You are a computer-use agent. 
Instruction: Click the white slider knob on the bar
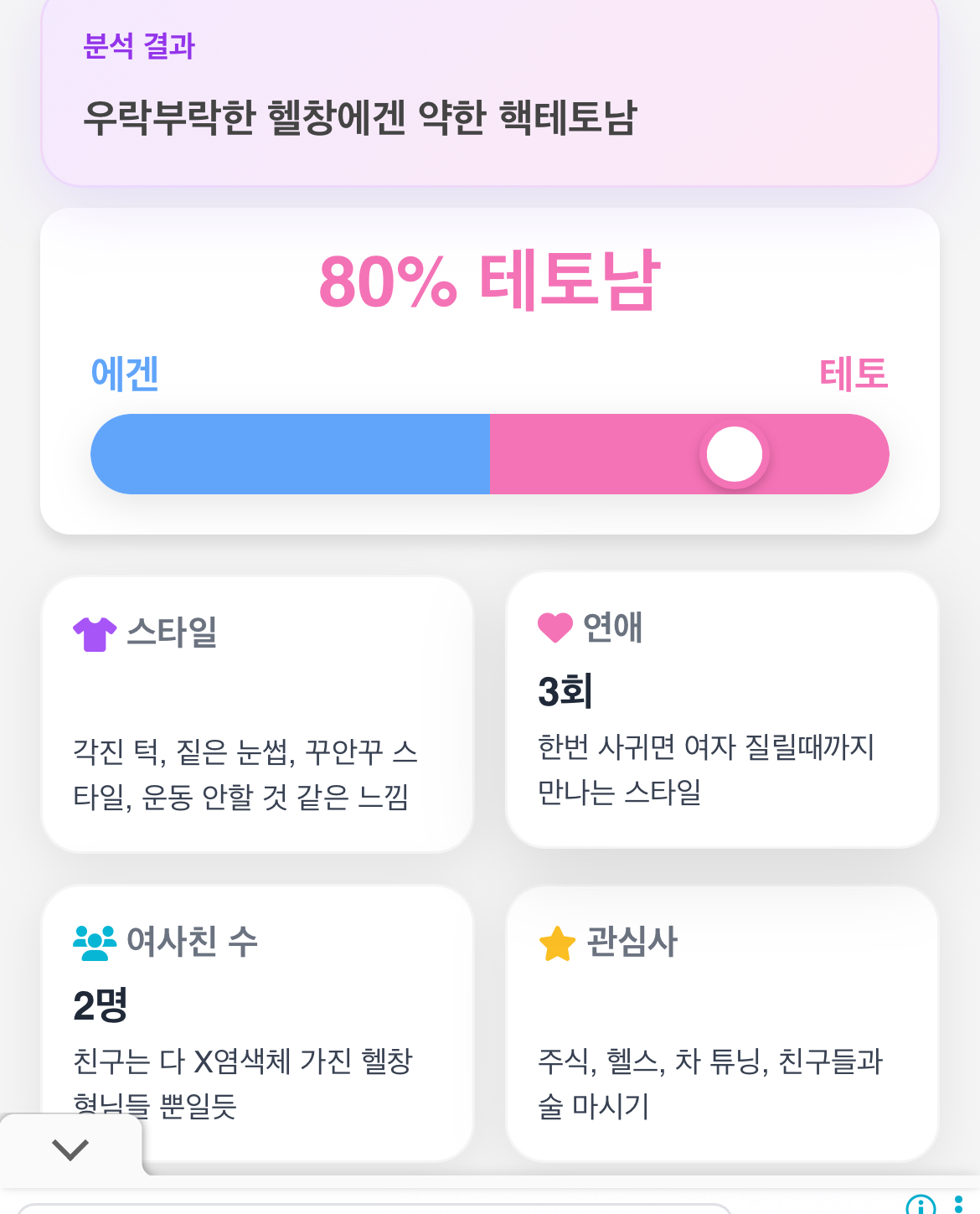coord(735,454)
